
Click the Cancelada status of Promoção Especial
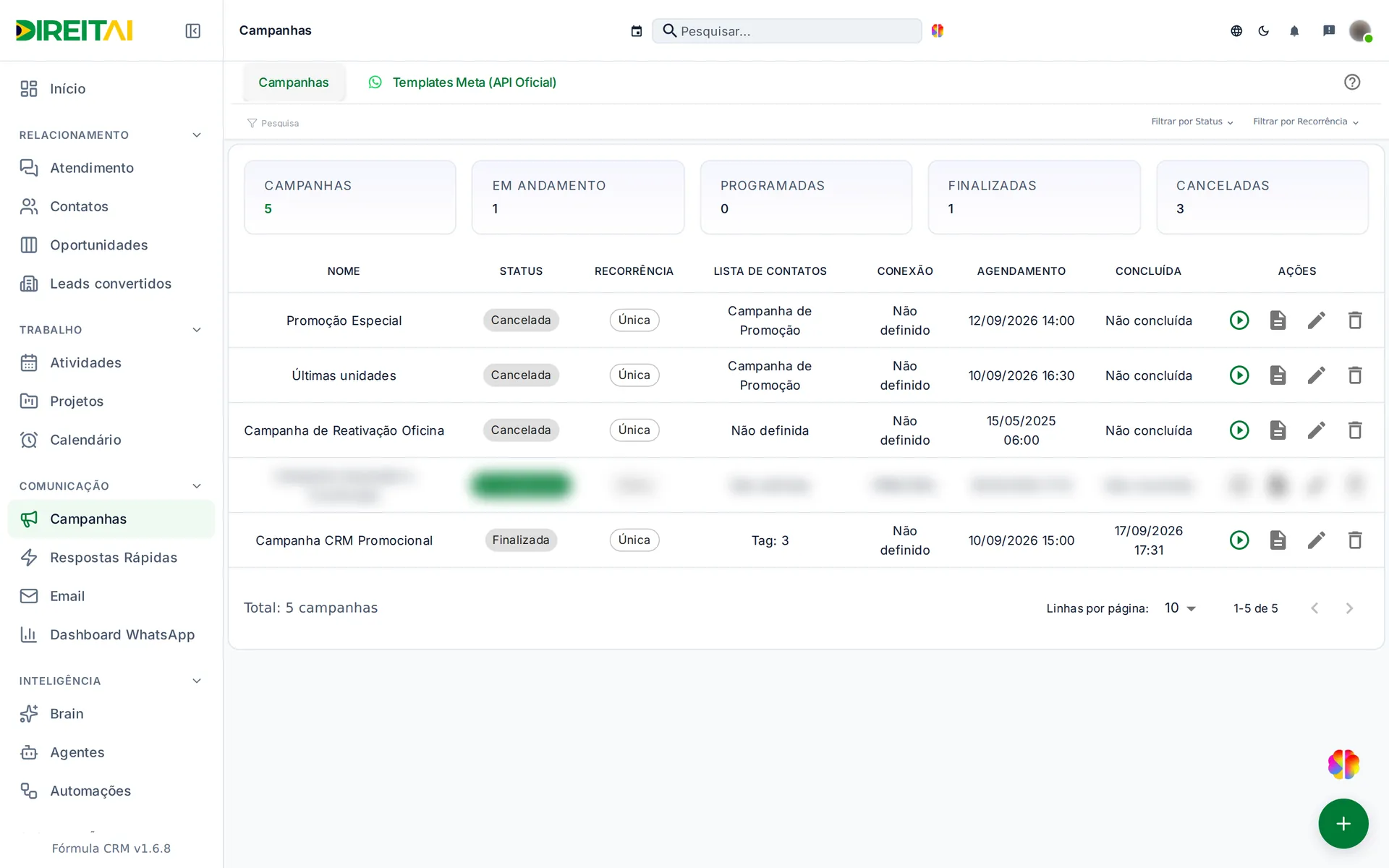521,320
